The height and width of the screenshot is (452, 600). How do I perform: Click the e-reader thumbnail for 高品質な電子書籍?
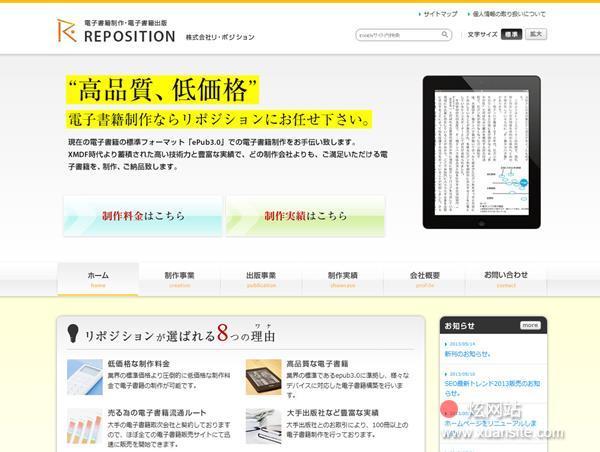point(264,375)
